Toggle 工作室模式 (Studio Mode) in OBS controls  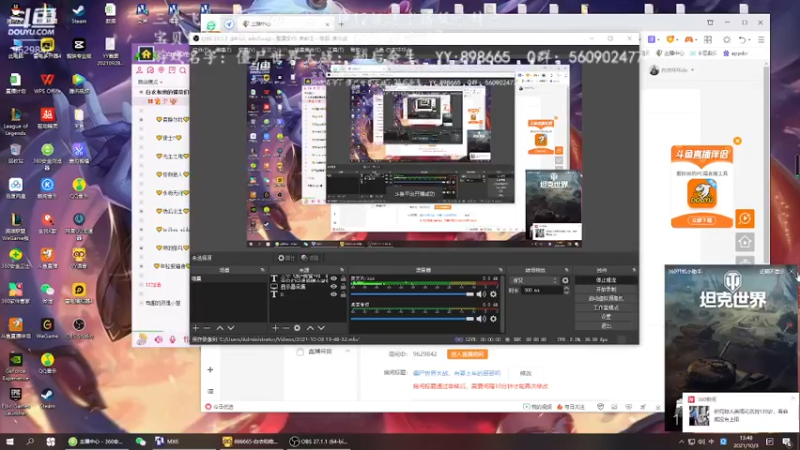click(606, 308)
